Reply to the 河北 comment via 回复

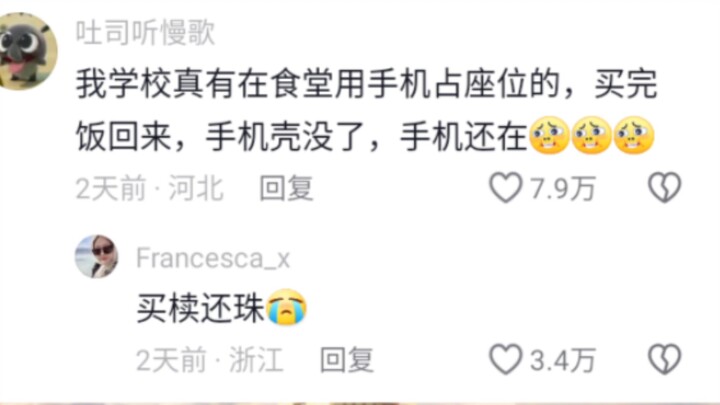tap(287, 188)
